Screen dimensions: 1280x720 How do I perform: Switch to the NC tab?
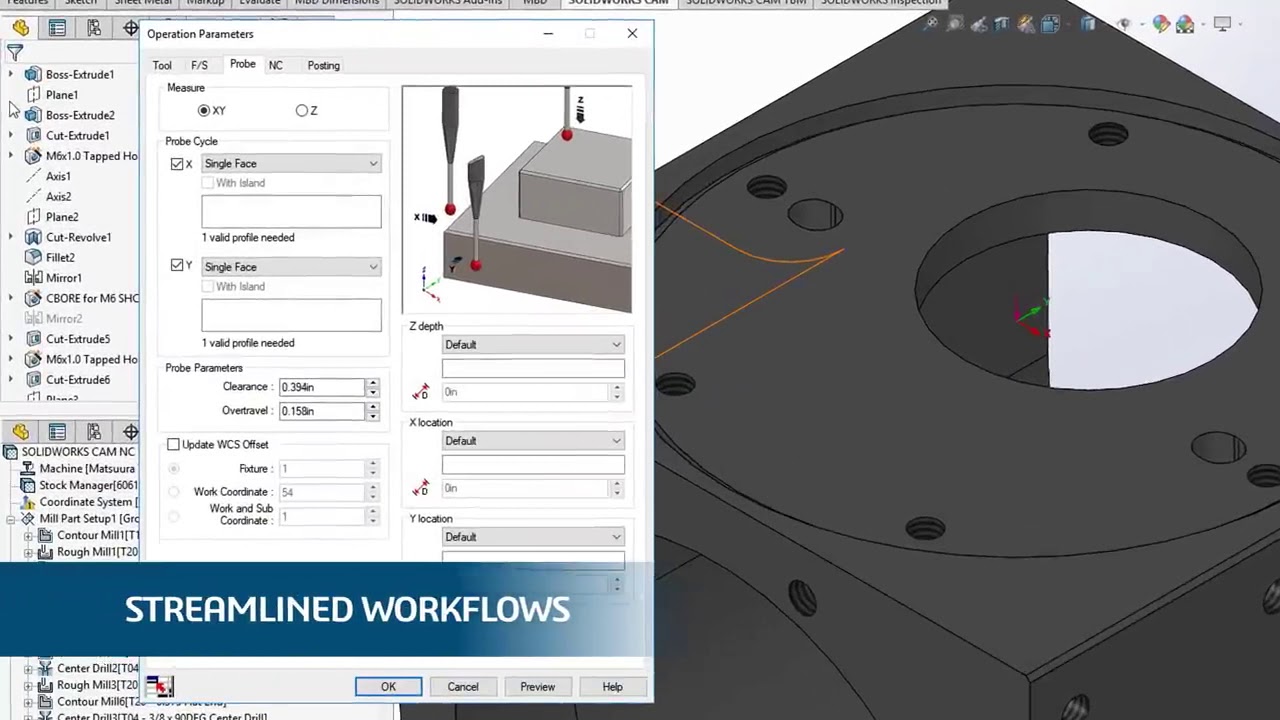point(275,66)
